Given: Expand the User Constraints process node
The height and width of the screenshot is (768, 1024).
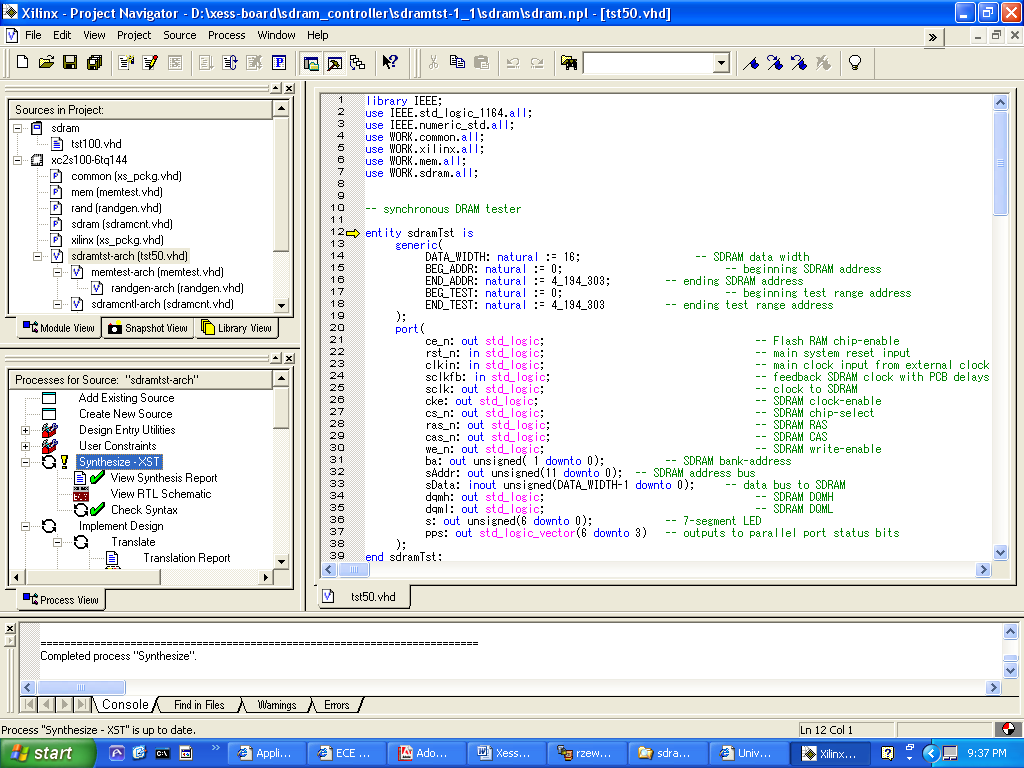Looking at the screenshot, I should 25,446.
